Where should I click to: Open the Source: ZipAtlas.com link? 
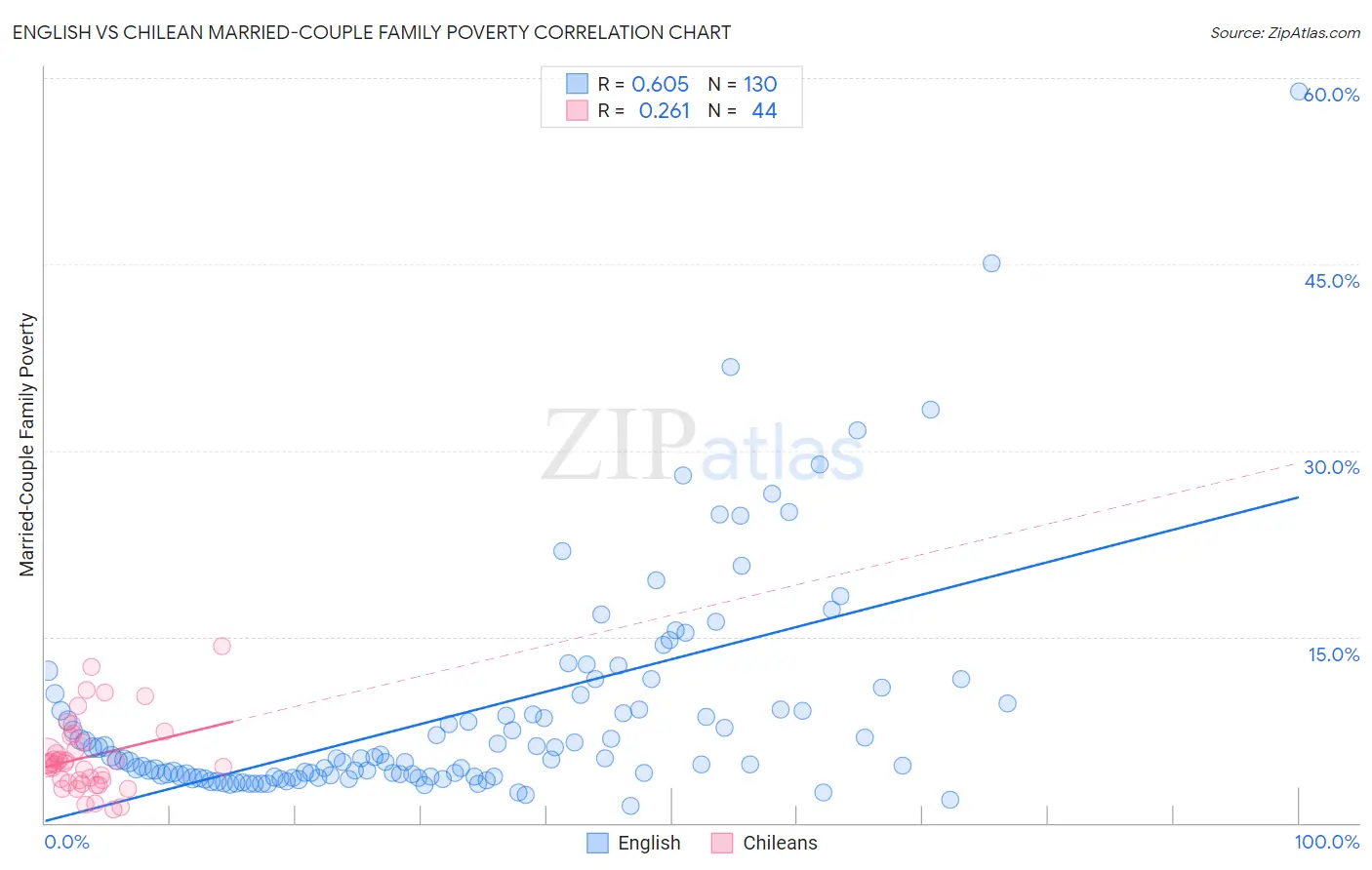[1285, 32]
